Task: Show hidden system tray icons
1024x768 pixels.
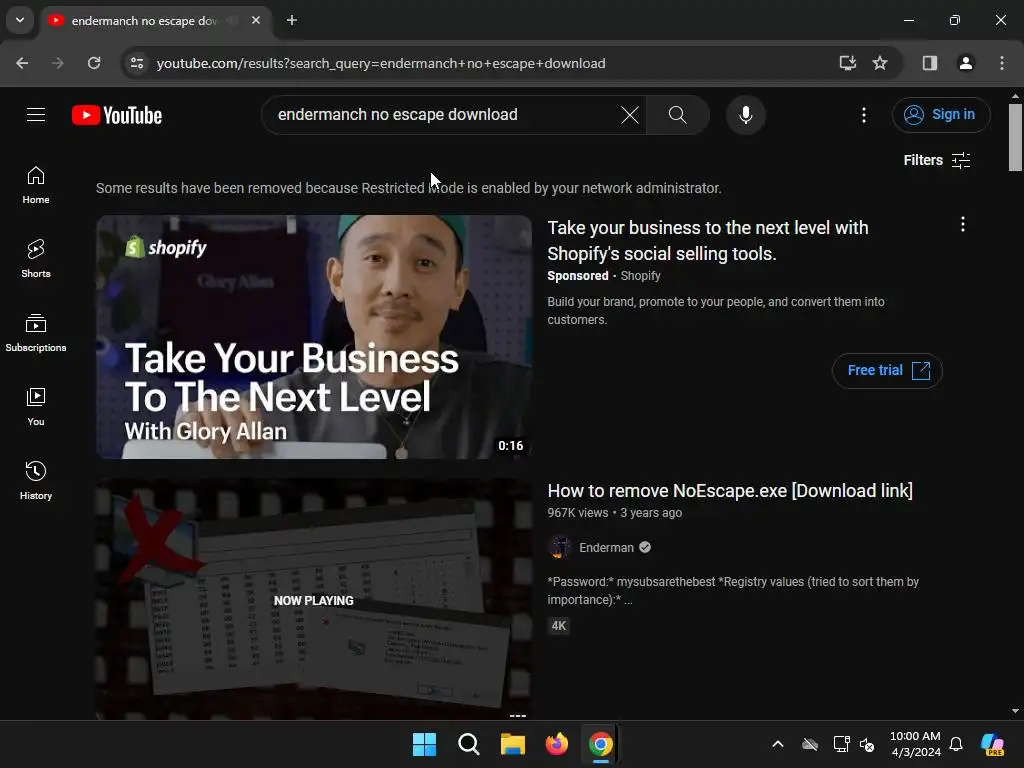Action: [777, 744]
